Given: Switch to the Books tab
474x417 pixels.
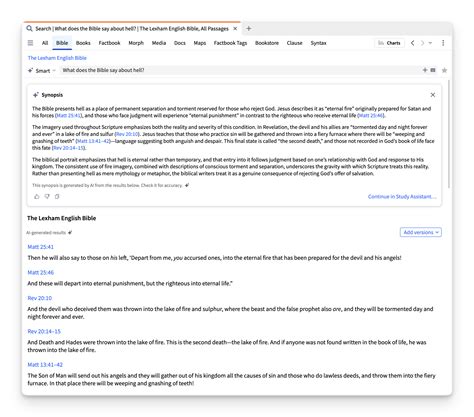Looking at the screenshot, I should [83, 43].
